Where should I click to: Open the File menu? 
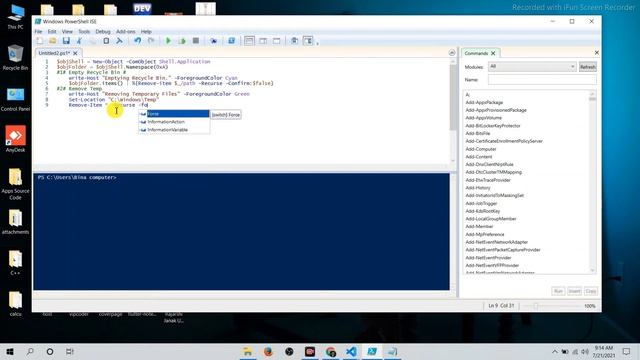[x=38, y=31]
